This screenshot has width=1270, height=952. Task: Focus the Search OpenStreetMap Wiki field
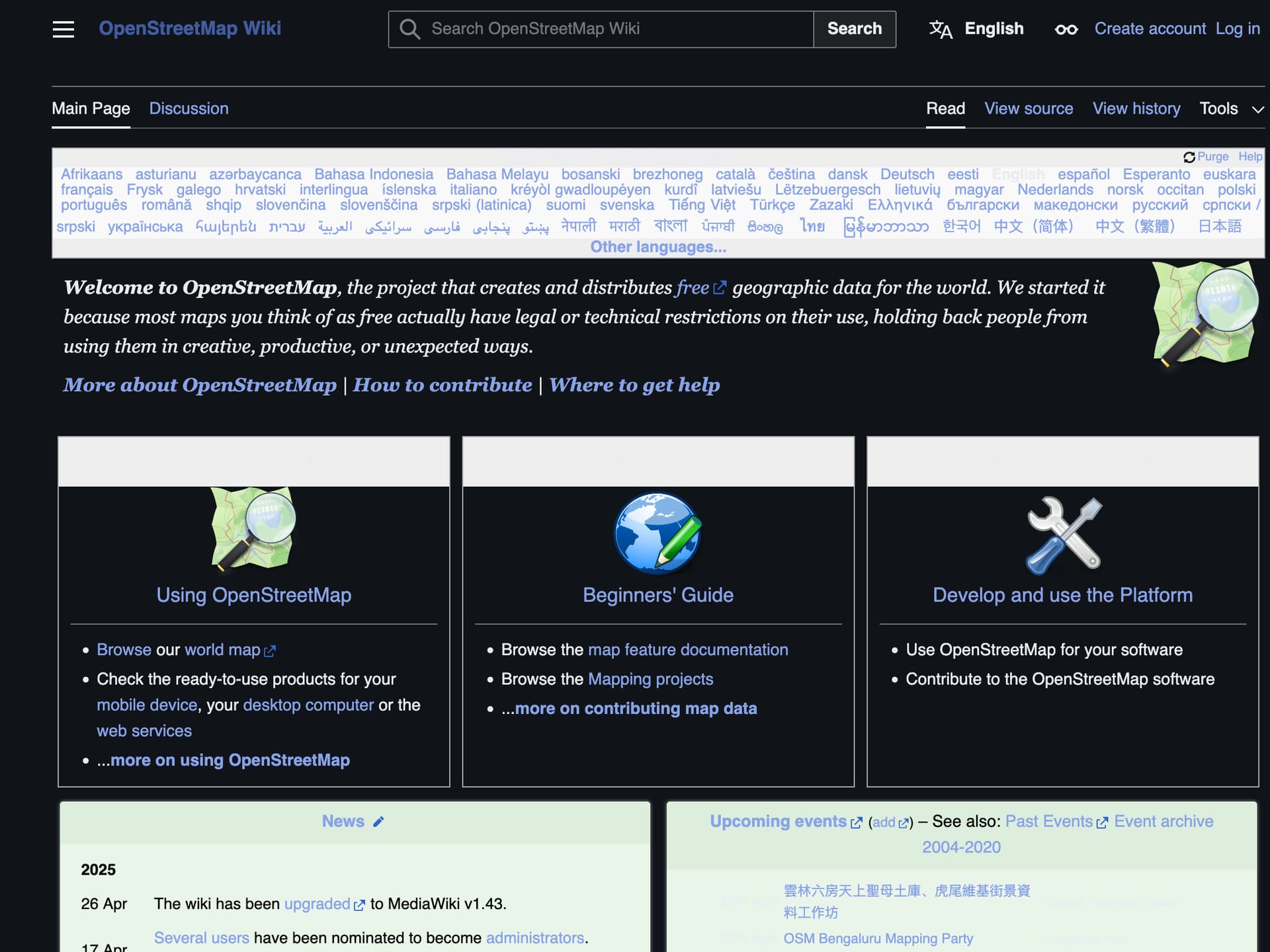coord(601,29)
